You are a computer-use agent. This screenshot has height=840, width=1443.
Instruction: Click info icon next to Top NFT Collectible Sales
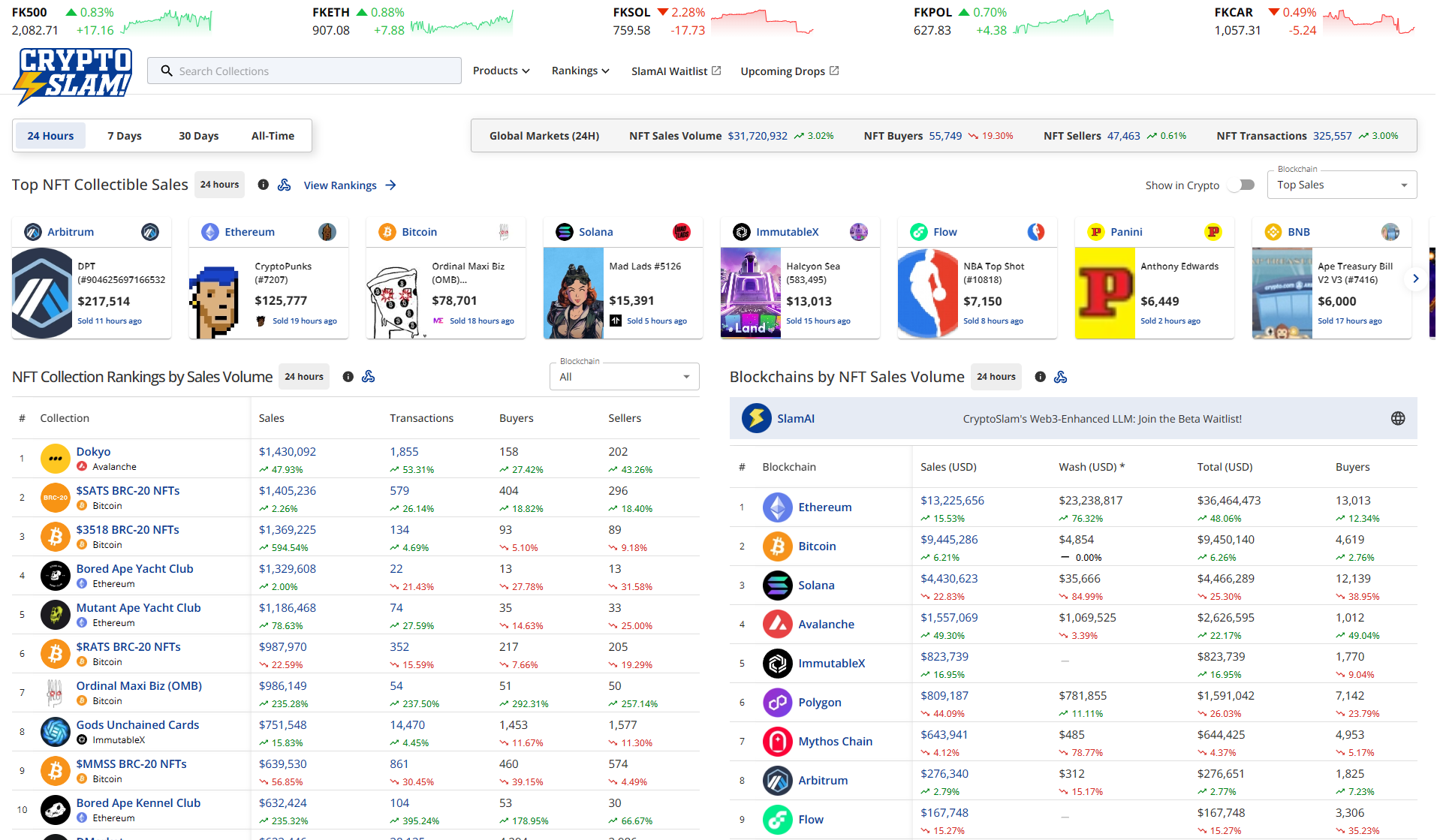coord(263,185)
